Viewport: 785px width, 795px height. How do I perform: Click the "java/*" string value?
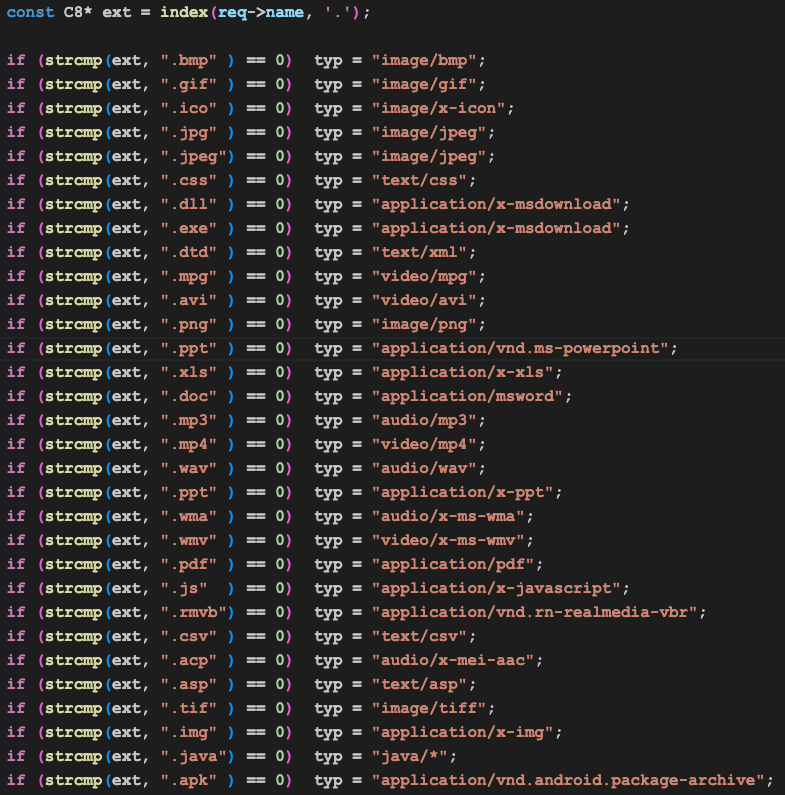point(410,756)
